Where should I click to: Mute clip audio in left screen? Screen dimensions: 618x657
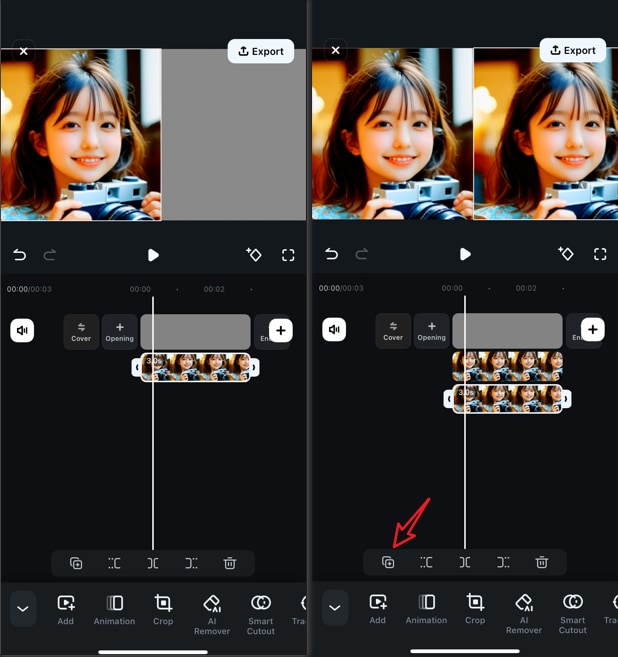coord(22,331)
